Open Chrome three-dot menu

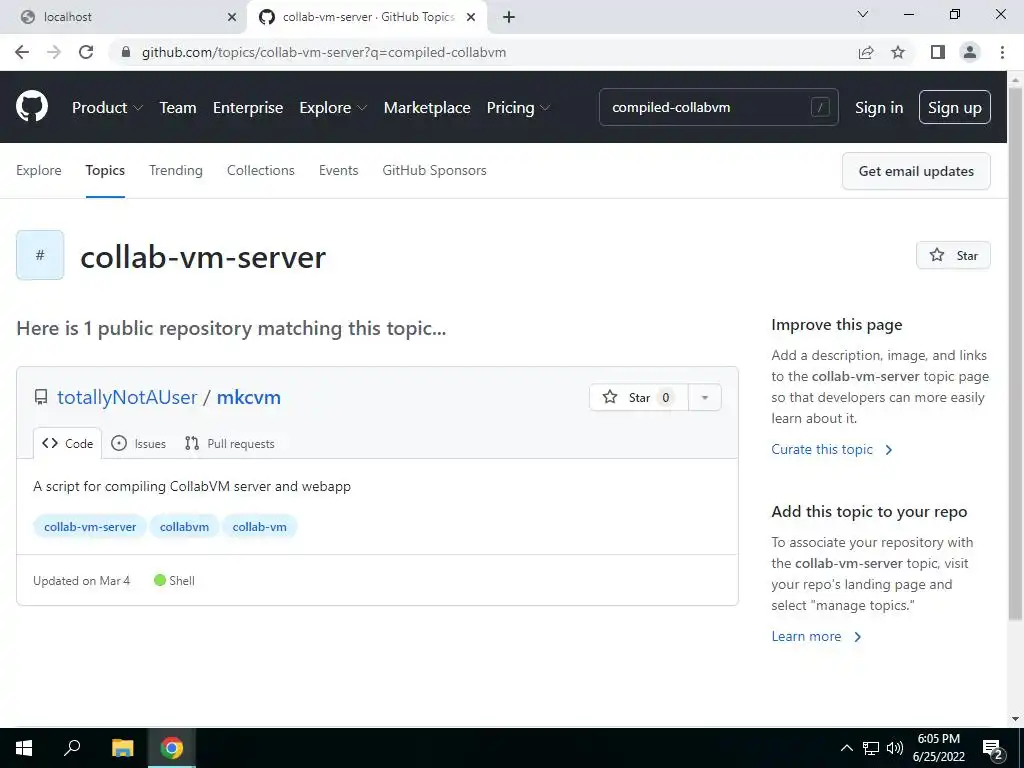click(x=1002, y=52)
